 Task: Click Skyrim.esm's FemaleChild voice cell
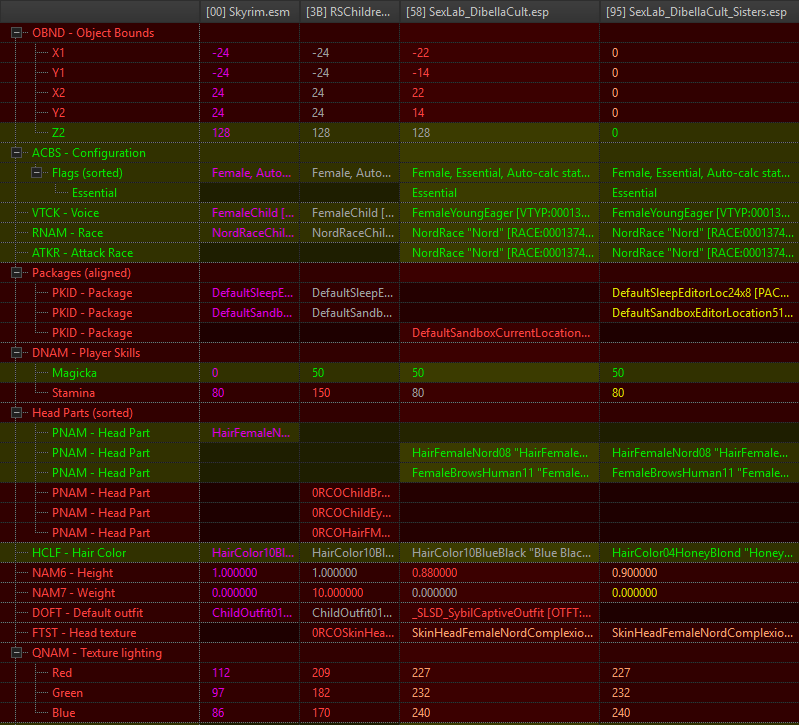pyautogui.click(x=253, y=213)
